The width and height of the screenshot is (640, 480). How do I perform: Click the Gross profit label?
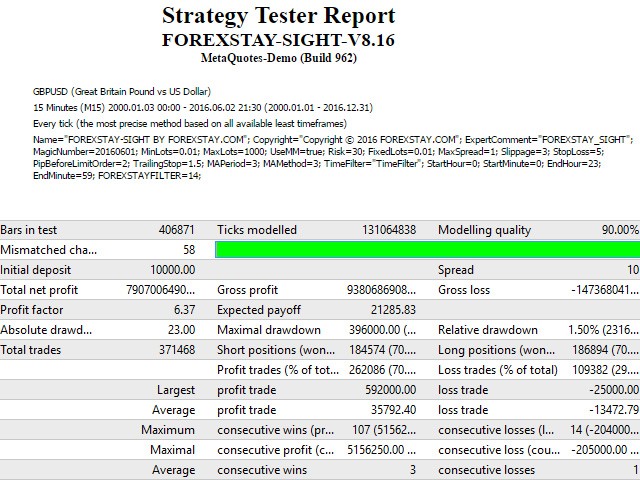point(247,290)
